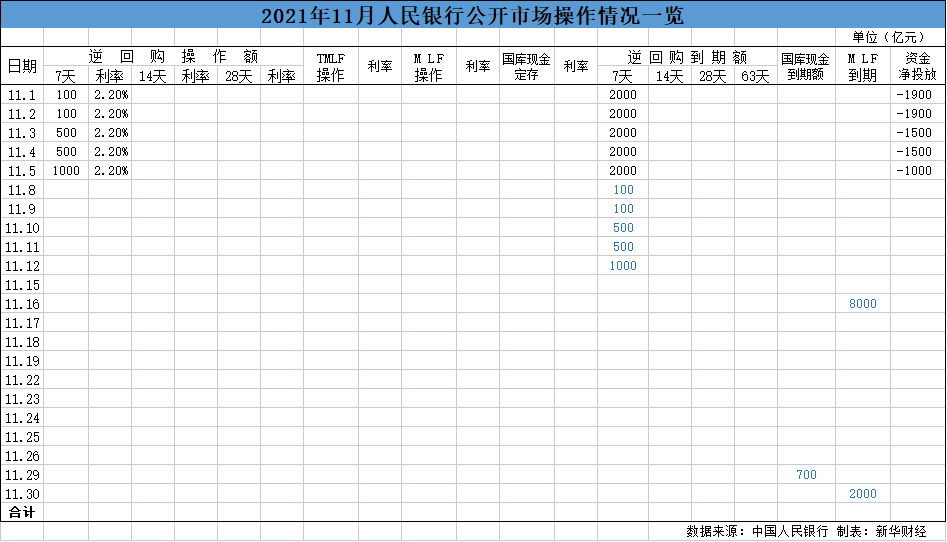Select the 8000 MLF maturity cell
The width and height of the screenshot is (947, 542).
862,304
